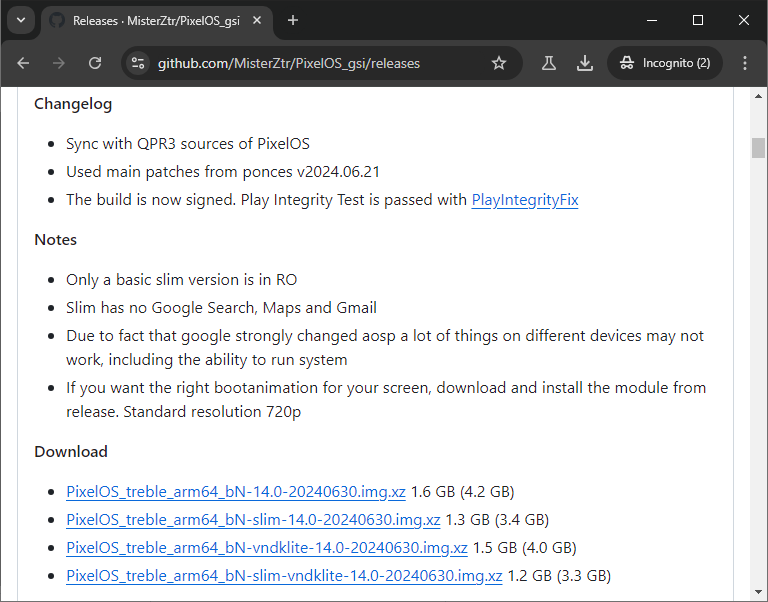Minimize the Chrome window
768x602 pixels.
652,21
